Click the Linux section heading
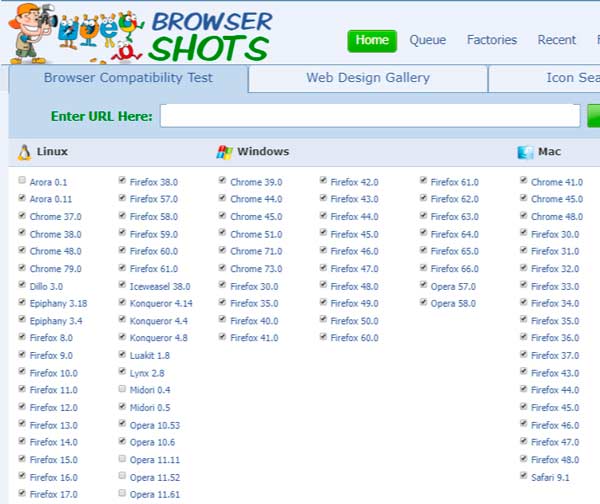 click(x=52, y=152)
